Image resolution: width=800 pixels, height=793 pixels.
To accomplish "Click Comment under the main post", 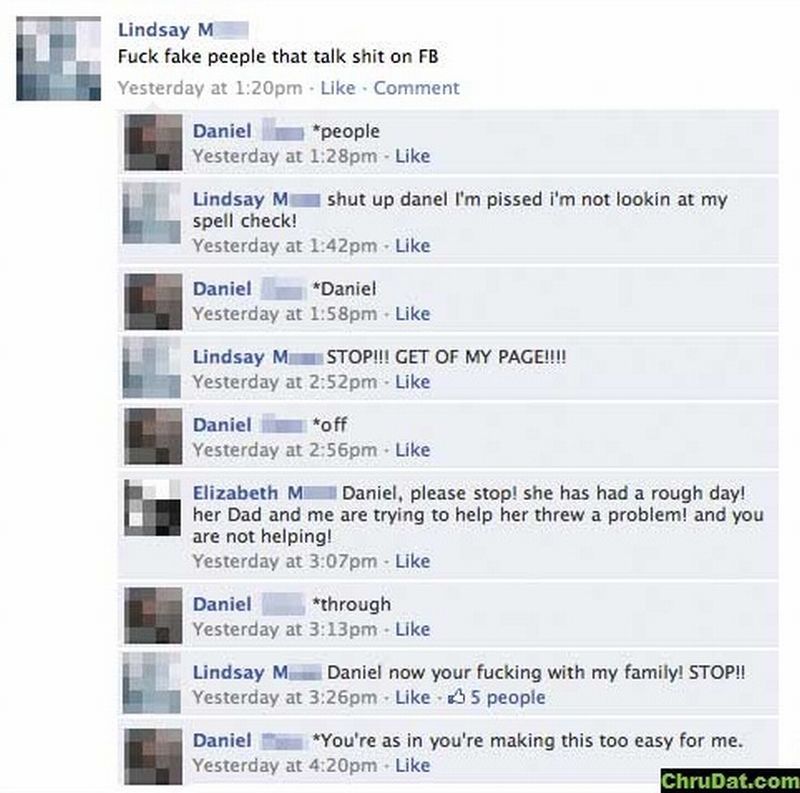I will [x=416, y=88].
